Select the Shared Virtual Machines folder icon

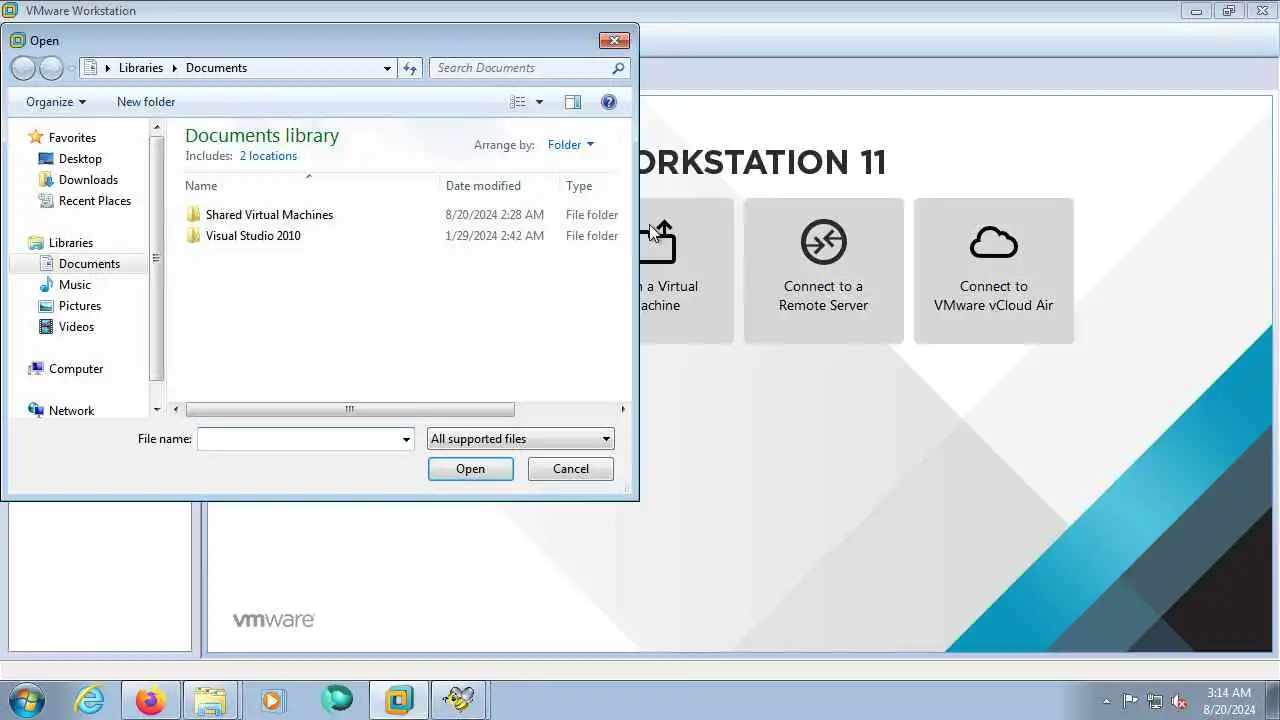[x=194, y=215]
